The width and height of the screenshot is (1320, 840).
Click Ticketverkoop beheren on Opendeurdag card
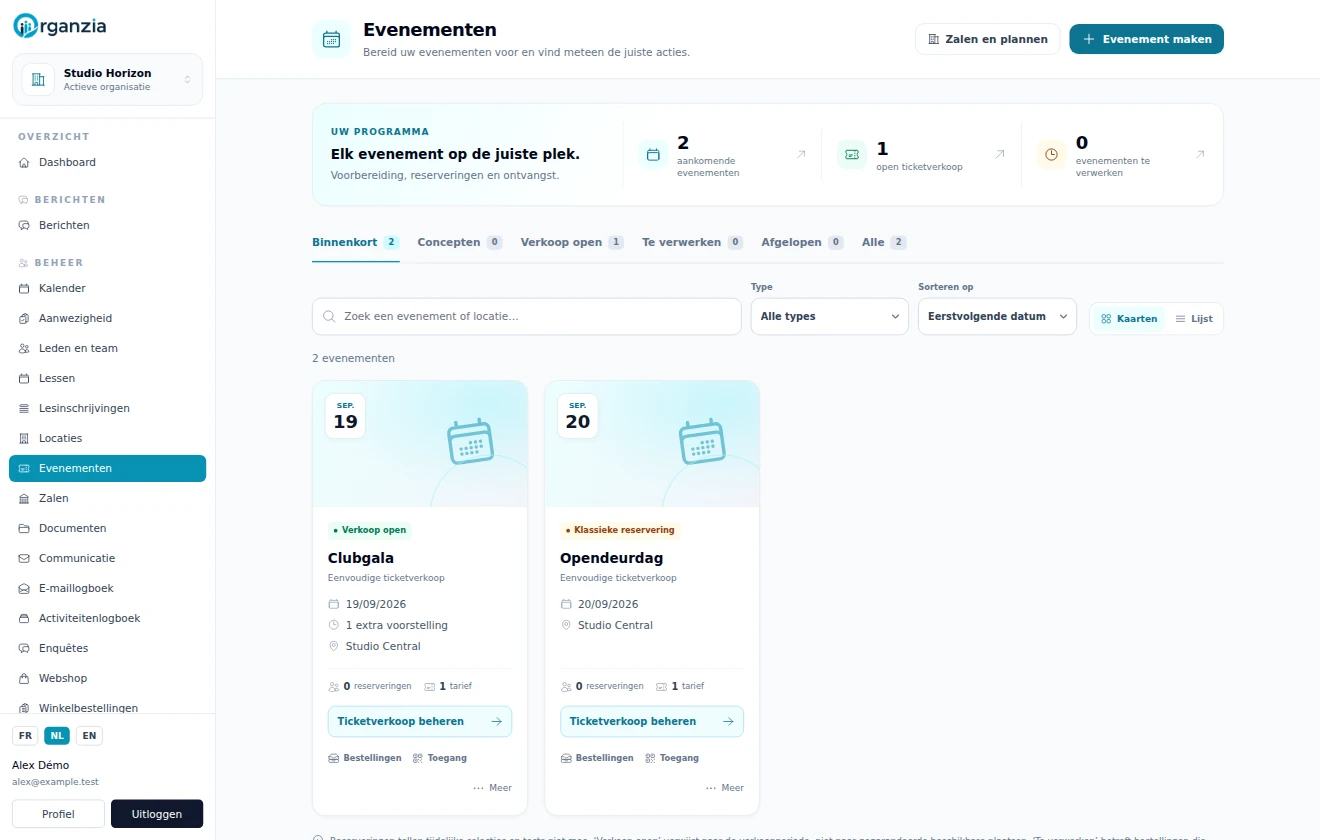[652, 721]
